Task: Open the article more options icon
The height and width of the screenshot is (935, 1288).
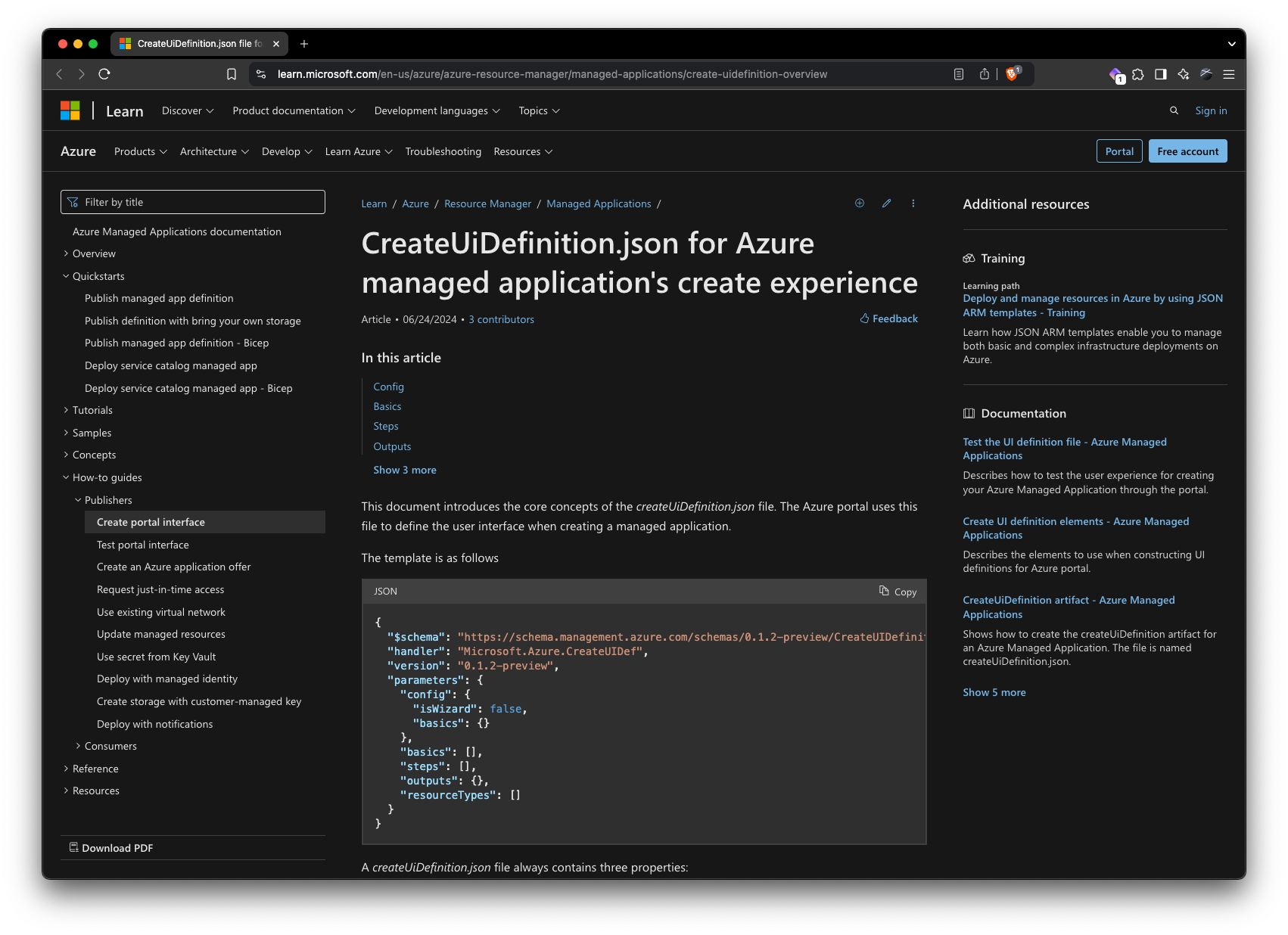Action: coord(913,203)
